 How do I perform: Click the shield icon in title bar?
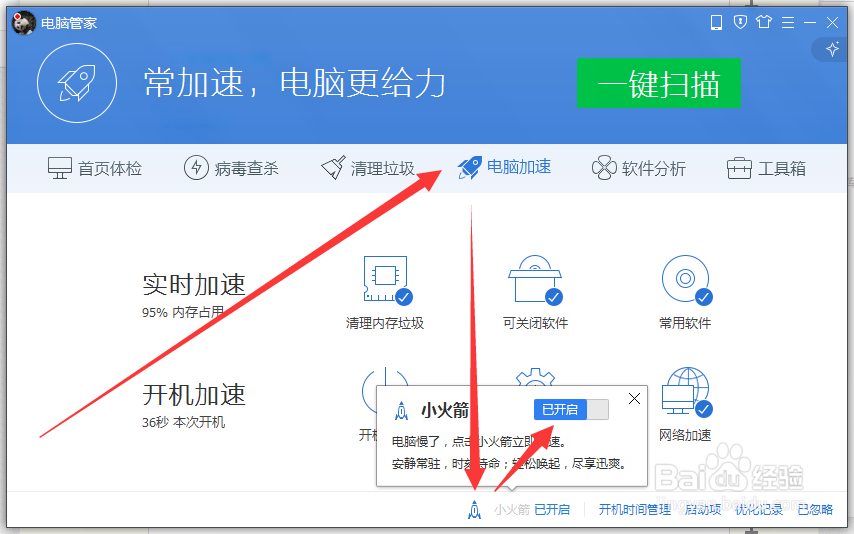pyautogui.click(x=740, y=22)
